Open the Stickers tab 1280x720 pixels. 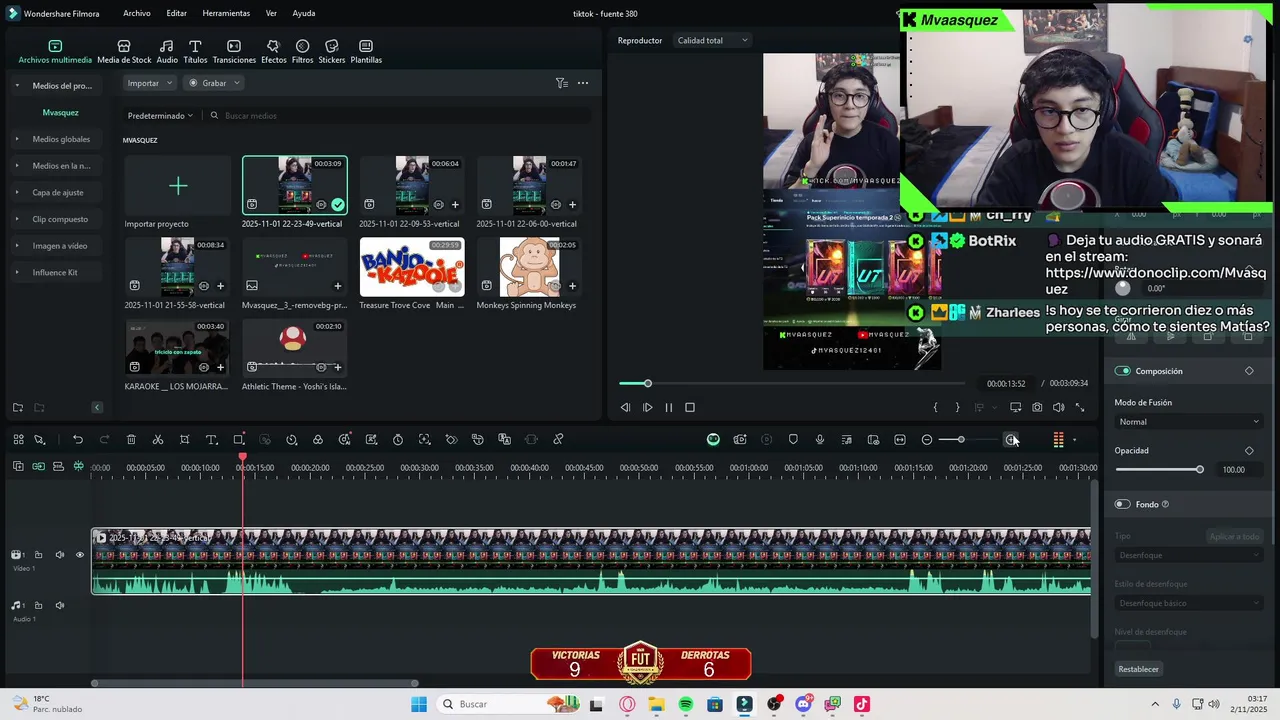click(x=332, y=52)
